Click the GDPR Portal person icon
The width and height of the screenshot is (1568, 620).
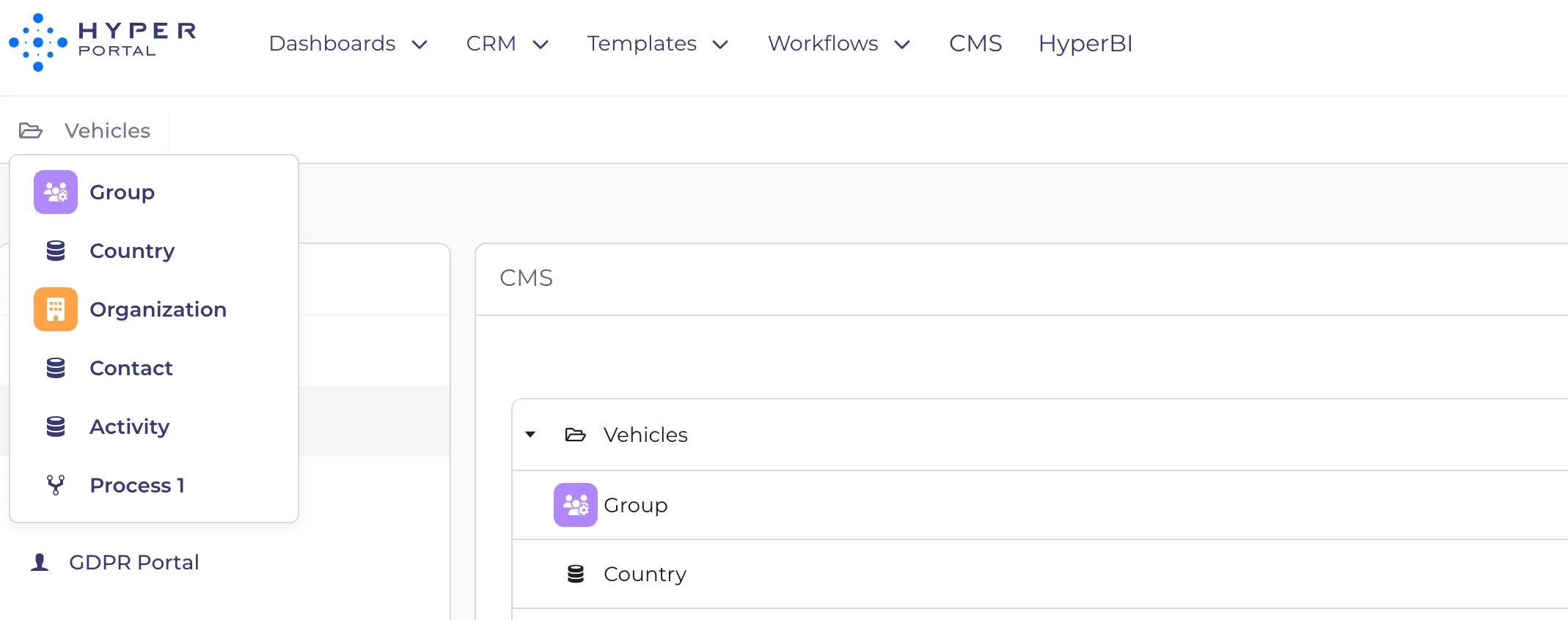40,562
